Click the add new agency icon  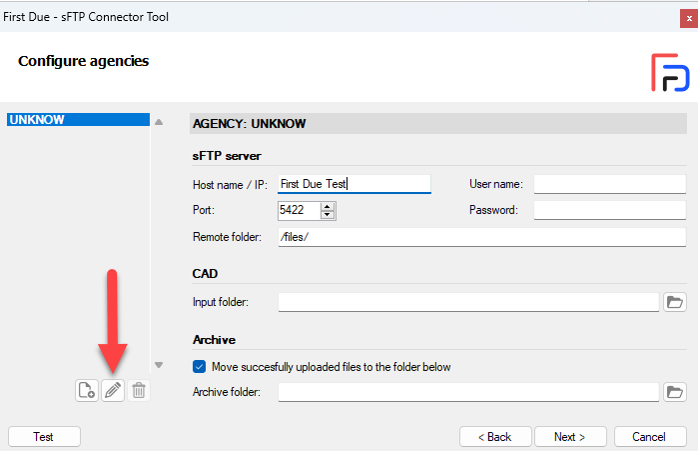tap(87, 390)
